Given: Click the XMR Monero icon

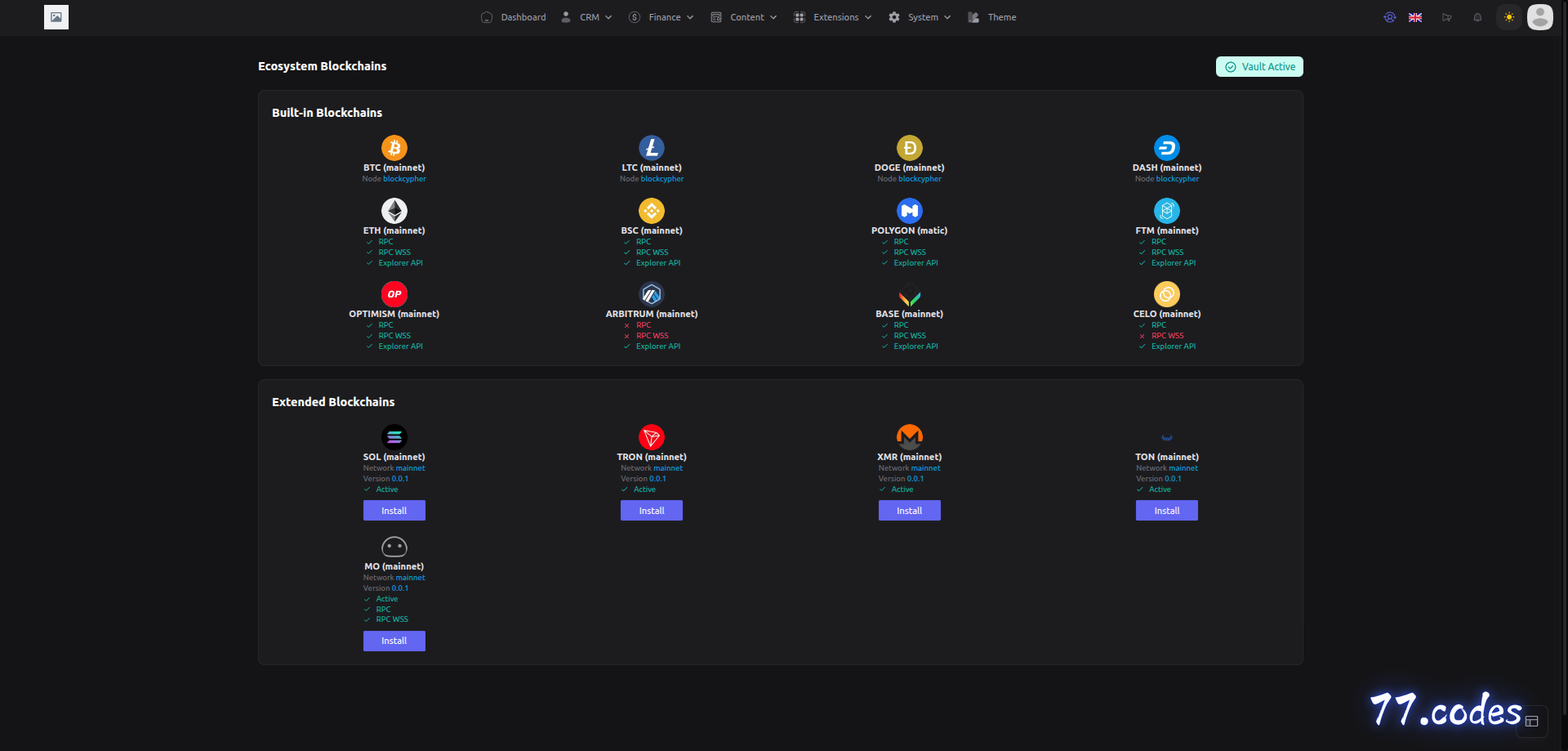Looking at the screenshot, I should [910, 437].
